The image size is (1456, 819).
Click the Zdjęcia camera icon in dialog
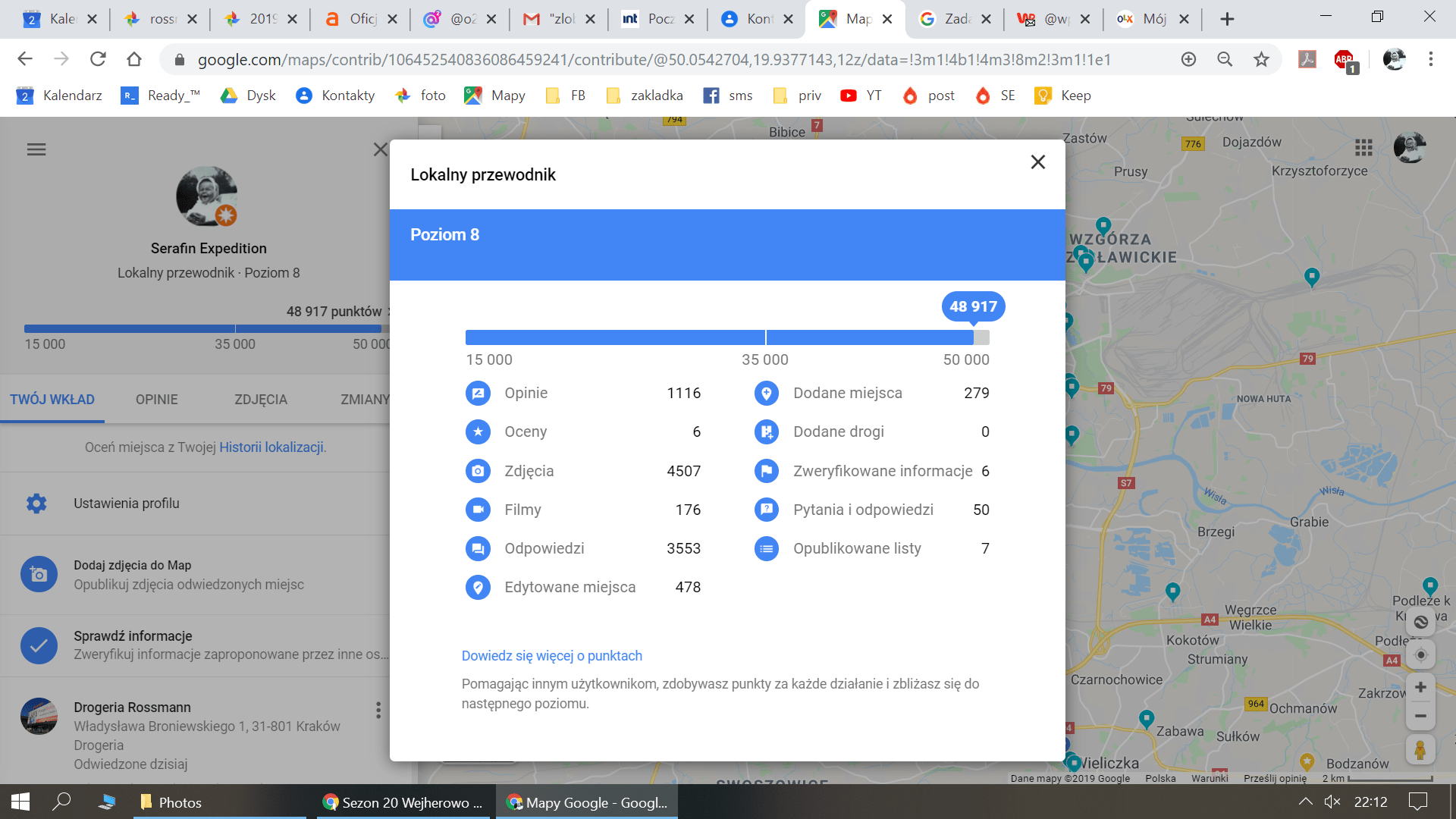click(478, 471)
